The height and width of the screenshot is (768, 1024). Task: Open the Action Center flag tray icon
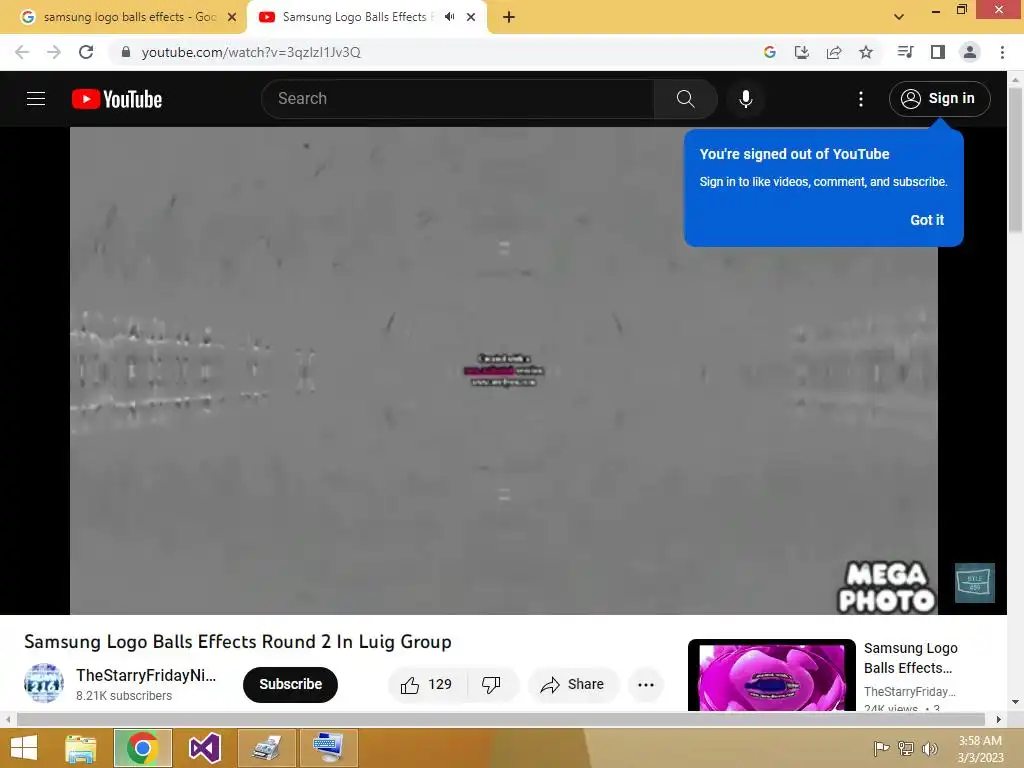click(x=881, y=748)
